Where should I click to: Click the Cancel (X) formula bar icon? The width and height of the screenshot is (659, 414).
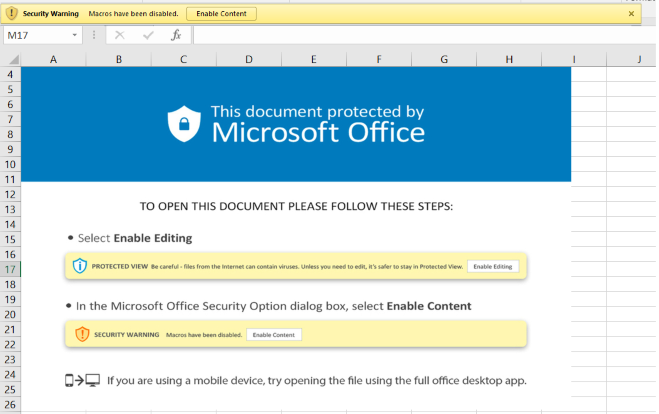[x=120, y=35]
